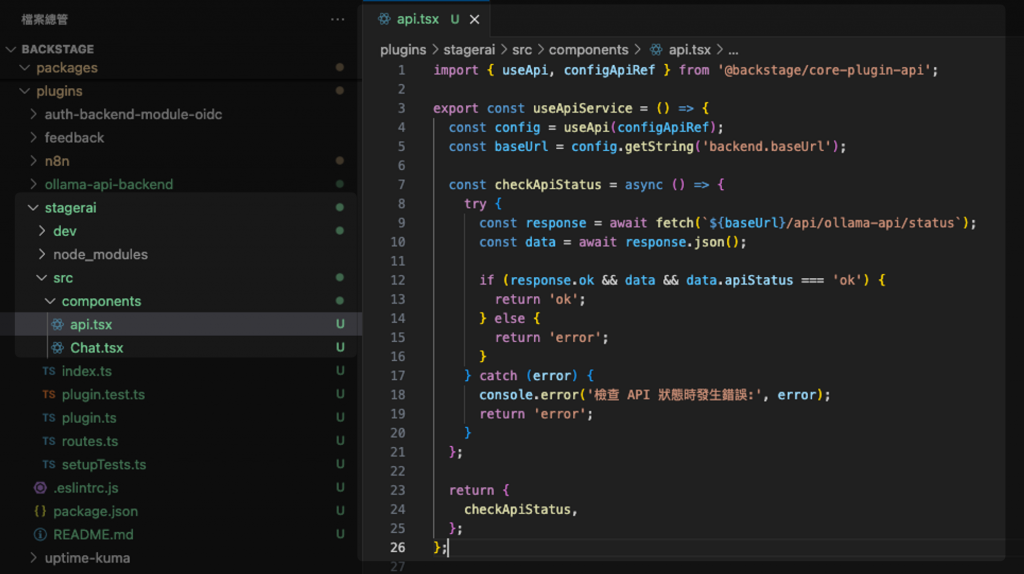
Task: Close the api.tsx editor tab
Action: [x=474, y=20]
